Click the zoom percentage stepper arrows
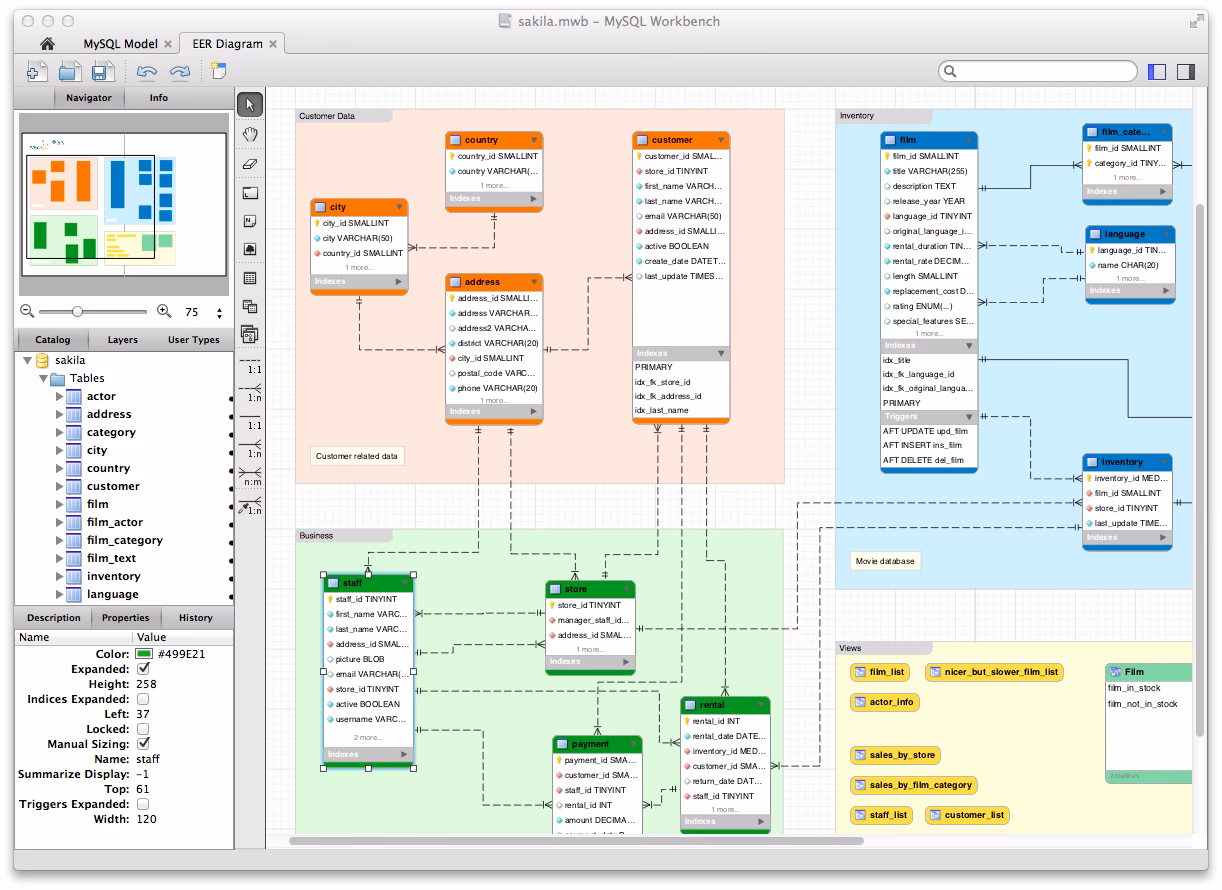1222x890 pixels. [x=220, y=313]
